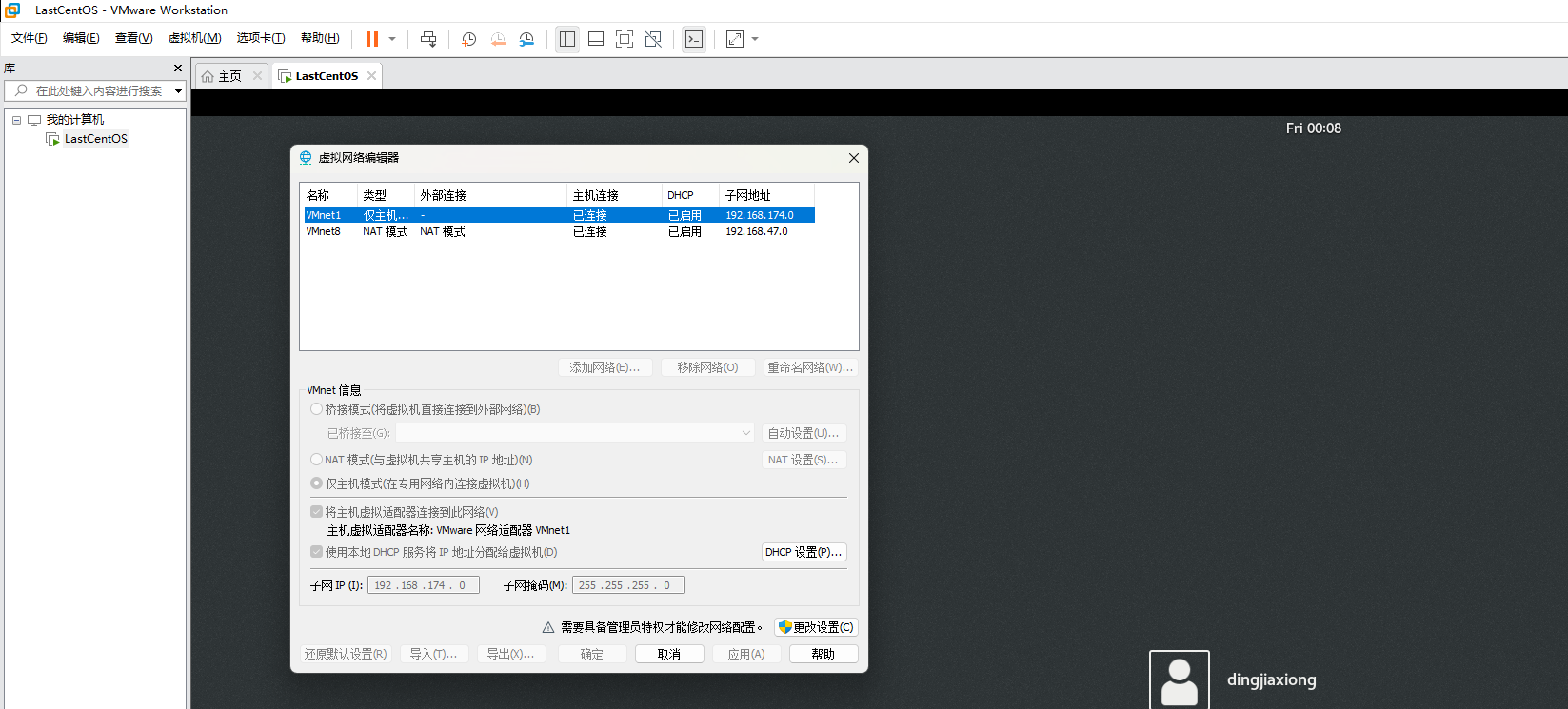This screenshot has width=1568, height=709.
Task: Select the VMnet8 network row
Action: click(x=559, y=231)
